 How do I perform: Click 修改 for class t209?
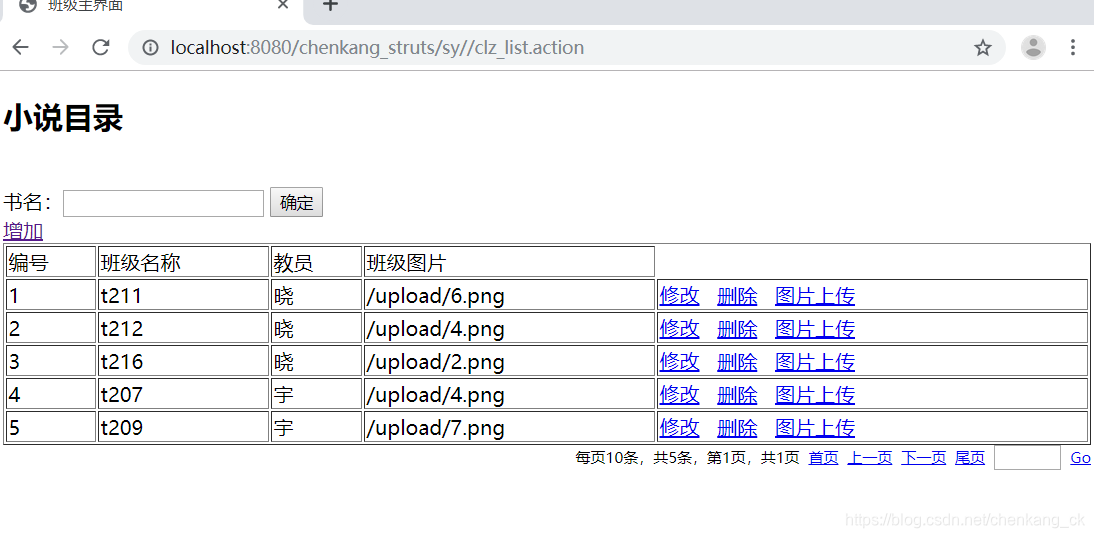pyautogui.click(x=680, y=428)
